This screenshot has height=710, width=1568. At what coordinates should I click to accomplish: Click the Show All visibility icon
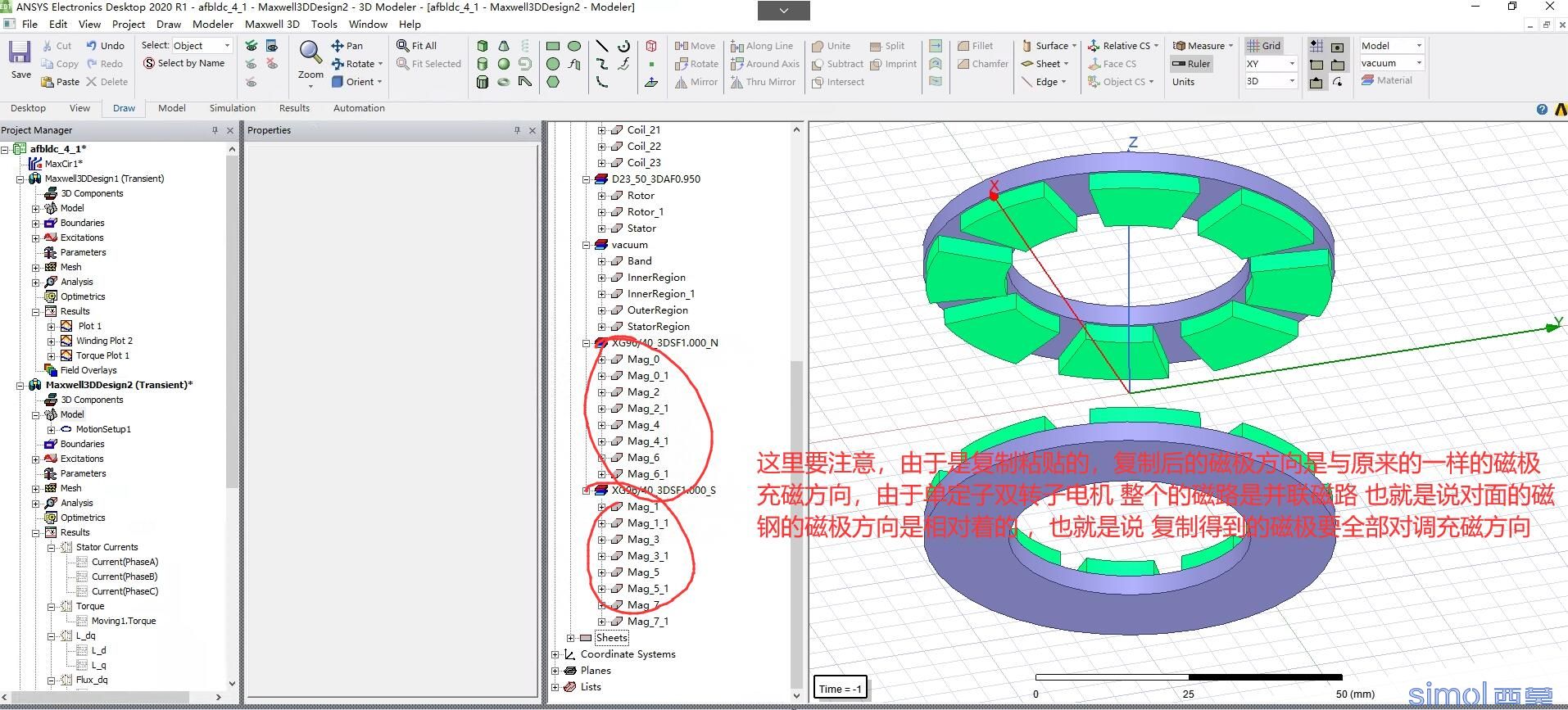pyautogui.click(x=251, y=46)
